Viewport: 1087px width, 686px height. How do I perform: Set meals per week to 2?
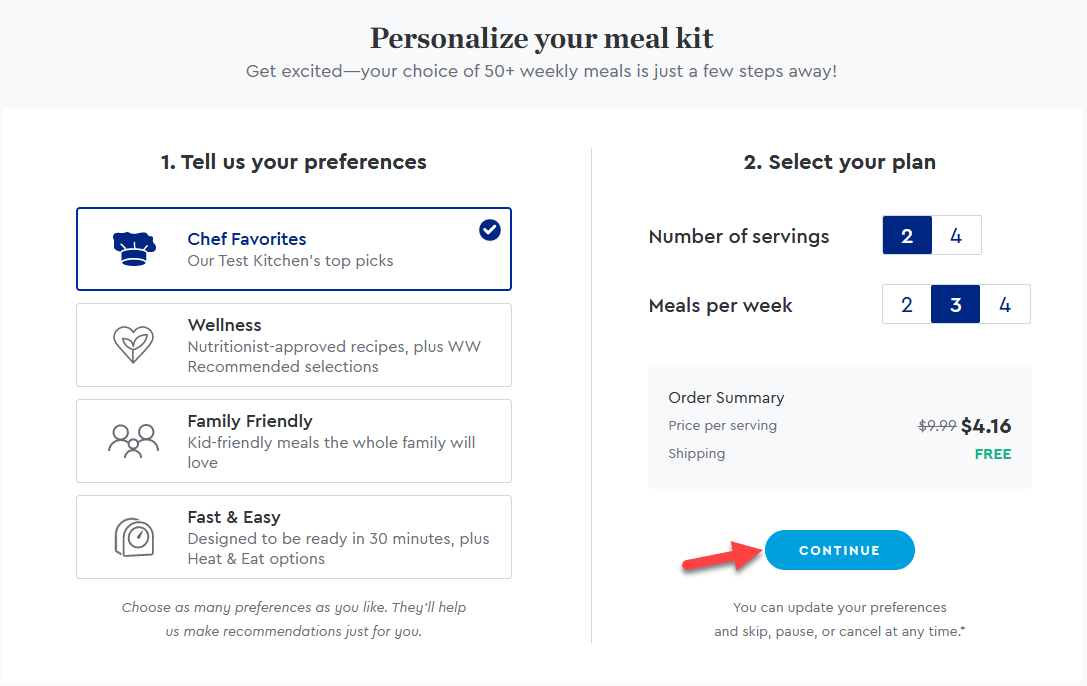[907, 304]
